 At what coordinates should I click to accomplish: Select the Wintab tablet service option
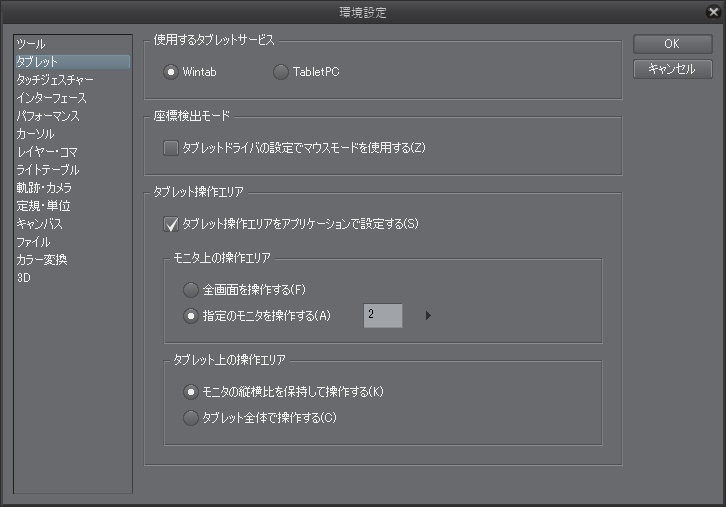(x=171, y=72)
